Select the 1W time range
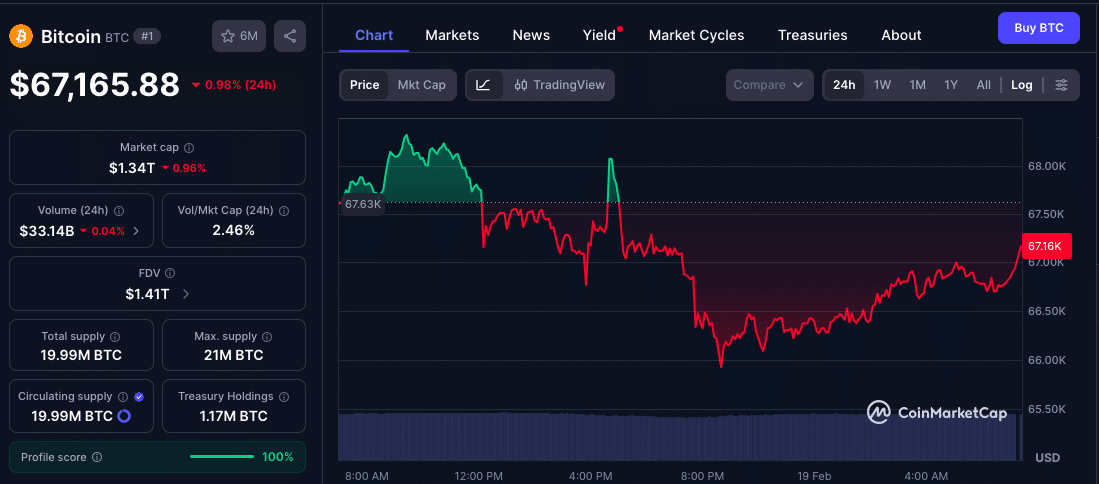This screenshot has width=1099, height=484. pos(882,85)
